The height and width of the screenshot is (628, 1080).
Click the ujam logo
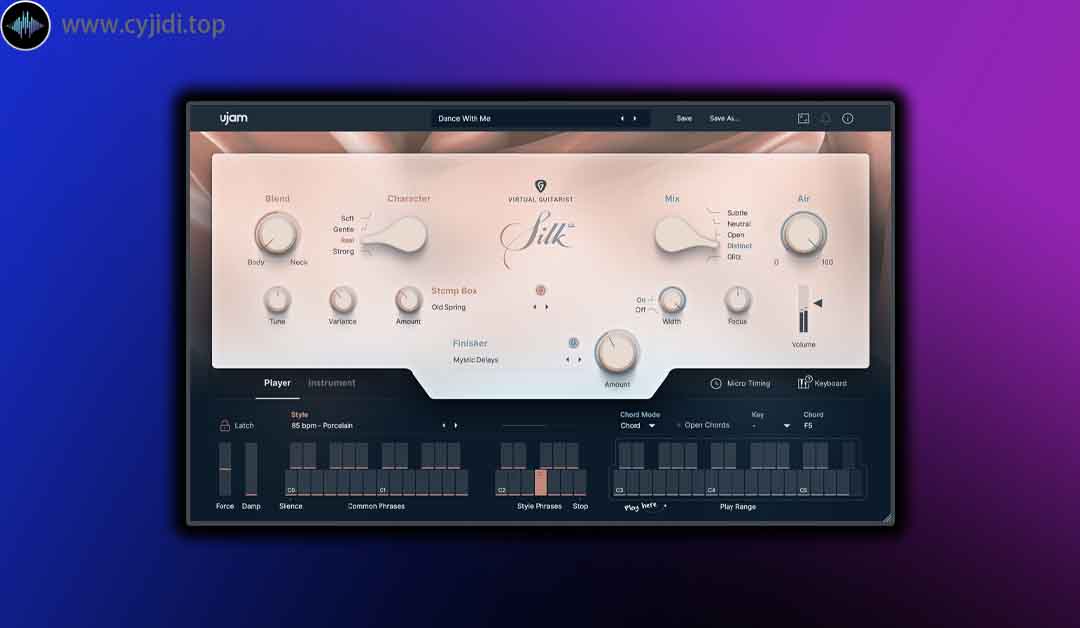(x=233, y=118)
